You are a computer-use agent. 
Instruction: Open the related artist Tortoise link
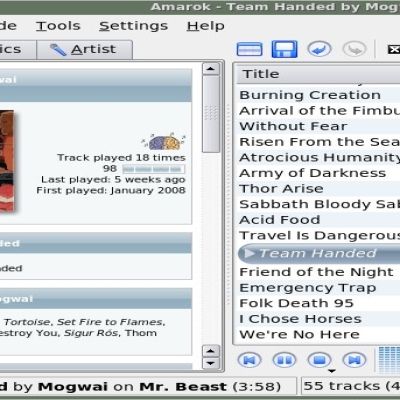pyautogui.click(x=28, y=322)
